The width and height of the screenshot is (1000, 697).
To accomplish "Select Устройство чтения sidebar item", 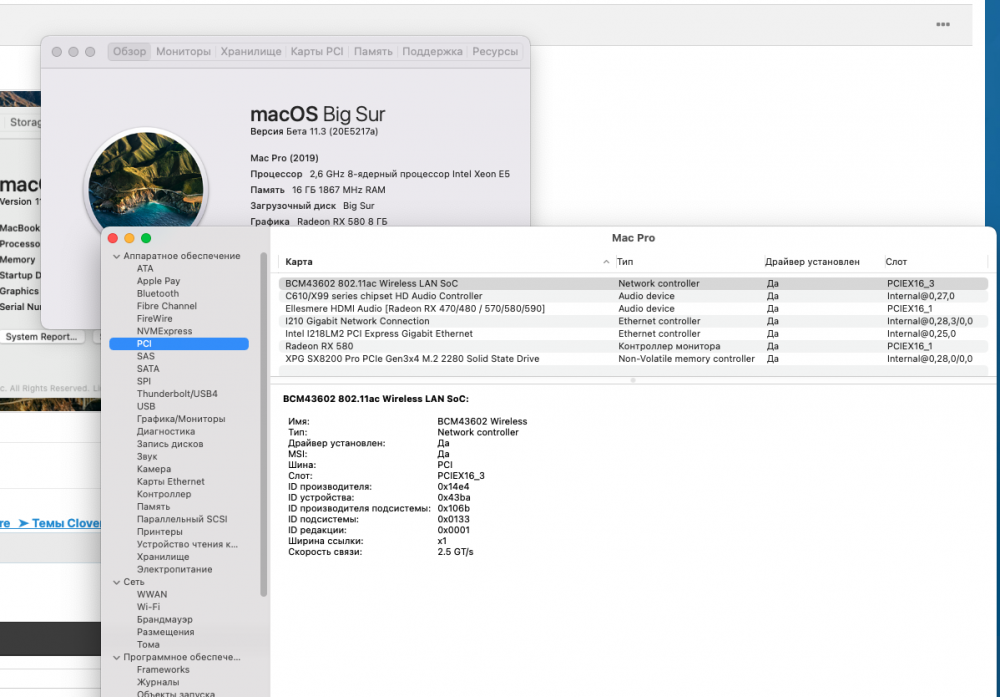I will 187,545.
